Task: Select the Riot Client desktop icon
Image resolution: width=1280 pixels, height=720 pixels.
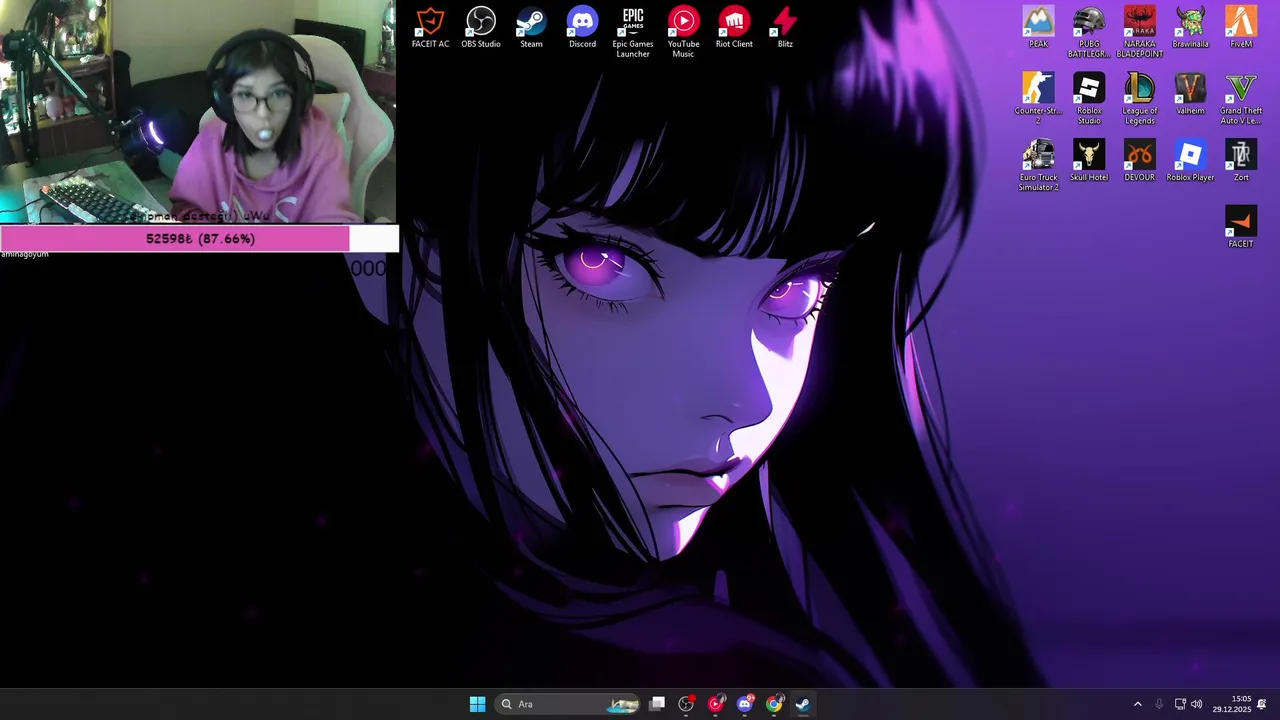Action: point(734,28)
